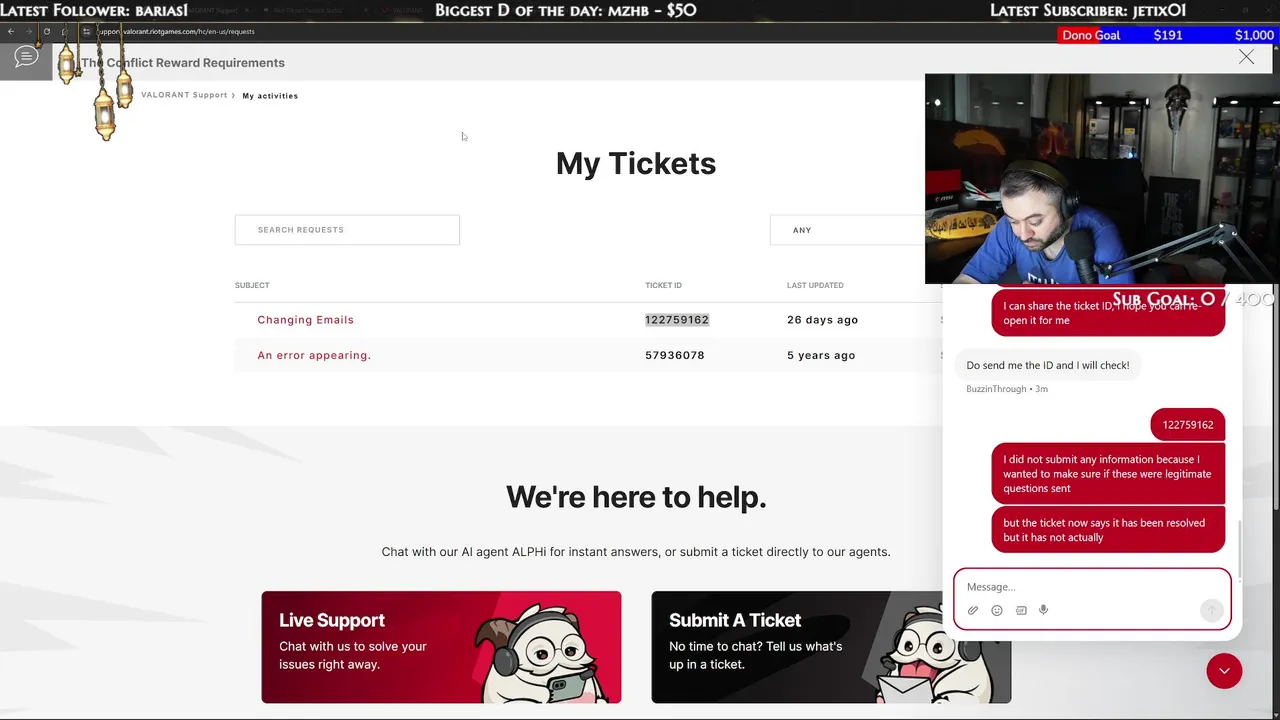1280x720 pixels.
Task: Open the emoji picker in chat
Action: (997, 610)
